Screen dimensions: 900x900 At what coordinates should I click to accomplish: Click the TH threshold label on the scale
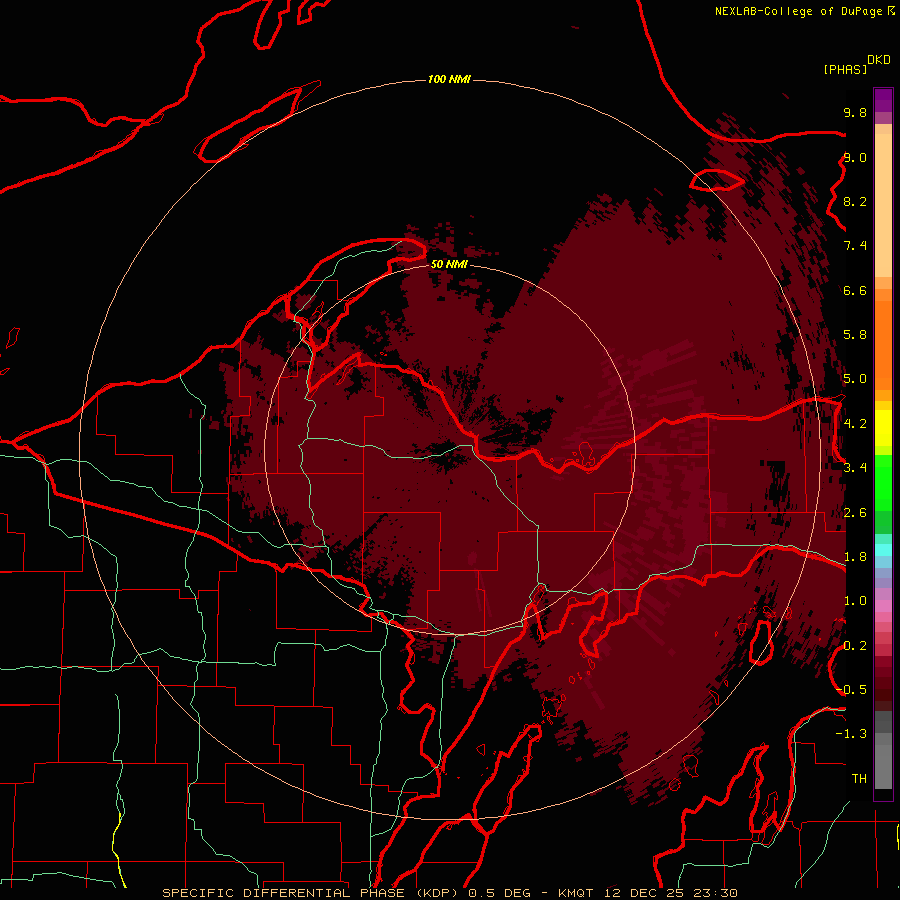[x=859, y=779]
